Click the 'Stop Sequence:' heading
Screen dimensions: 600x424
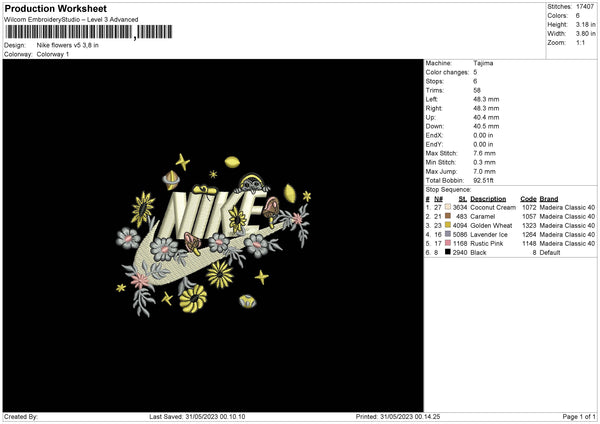448,190
